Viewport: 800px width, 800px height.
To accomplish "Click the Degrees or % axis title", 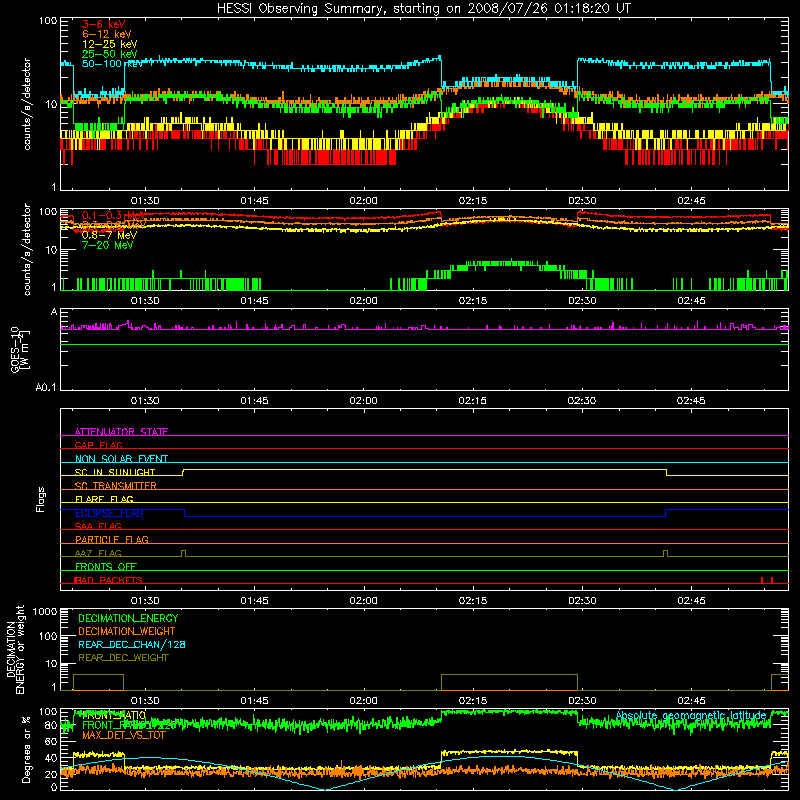I will pyautogui.click(x=26, y=749).
